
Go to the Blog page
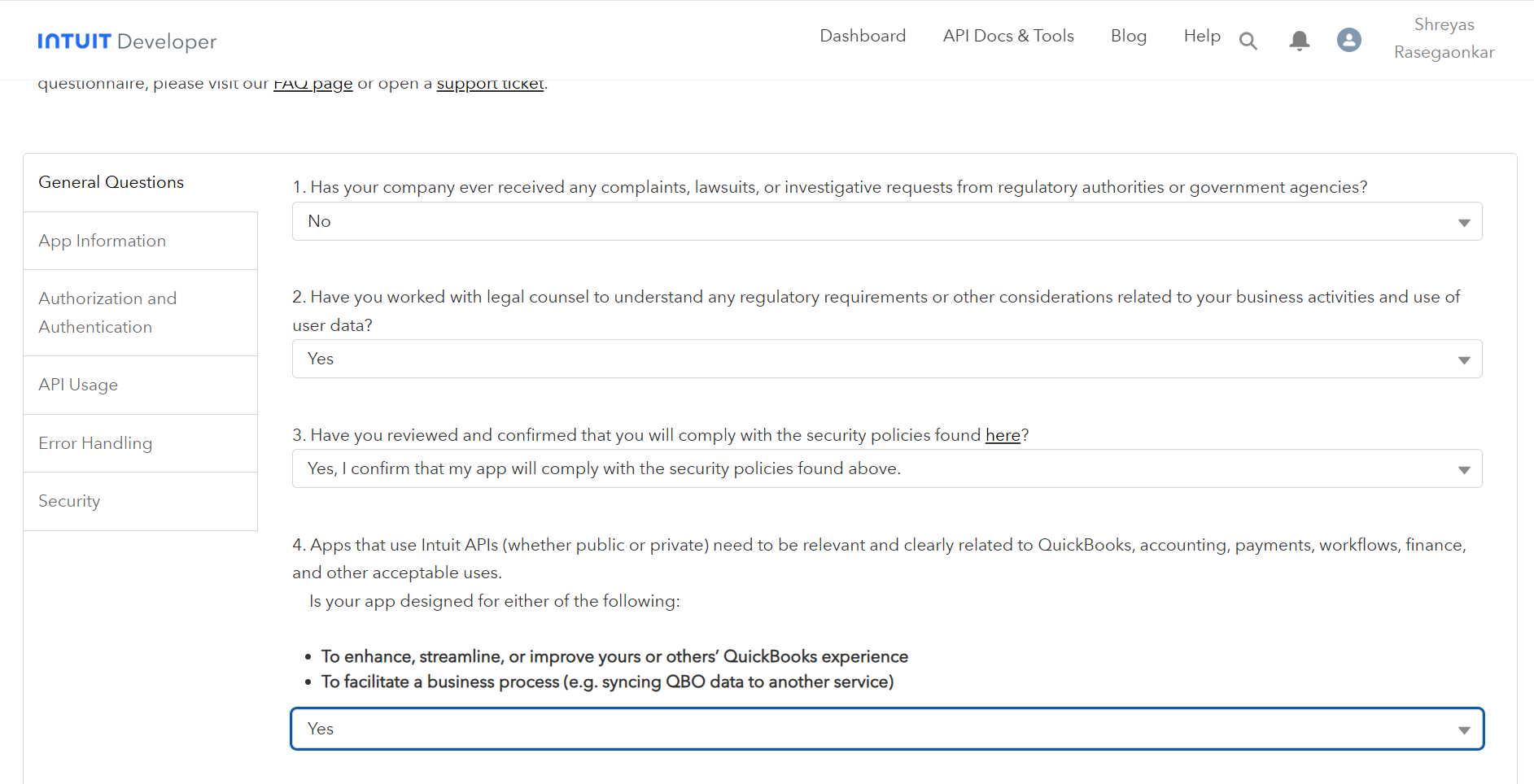[x=1128, y=36]
